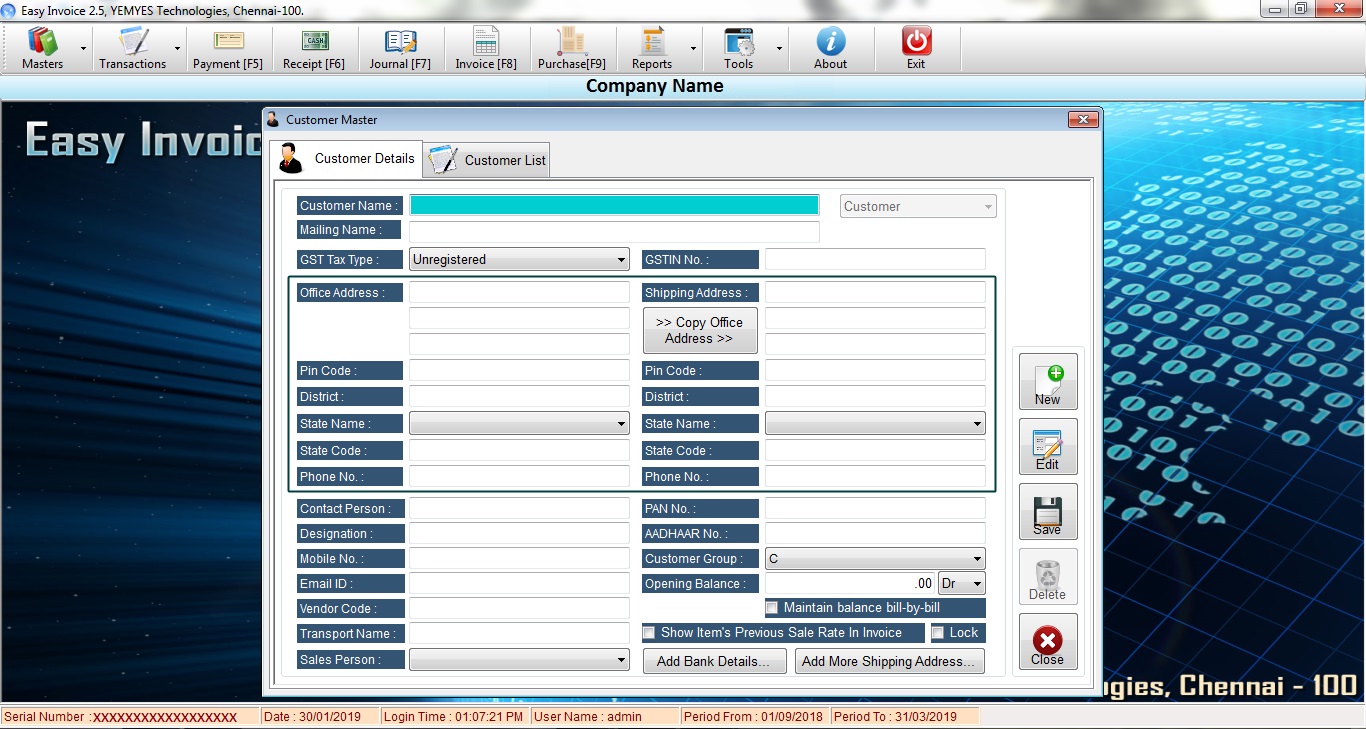1366x729 pixels.
Task: Tick Show Item's Previous Sale Rate checkbox
Action: [x=649, y=633]
